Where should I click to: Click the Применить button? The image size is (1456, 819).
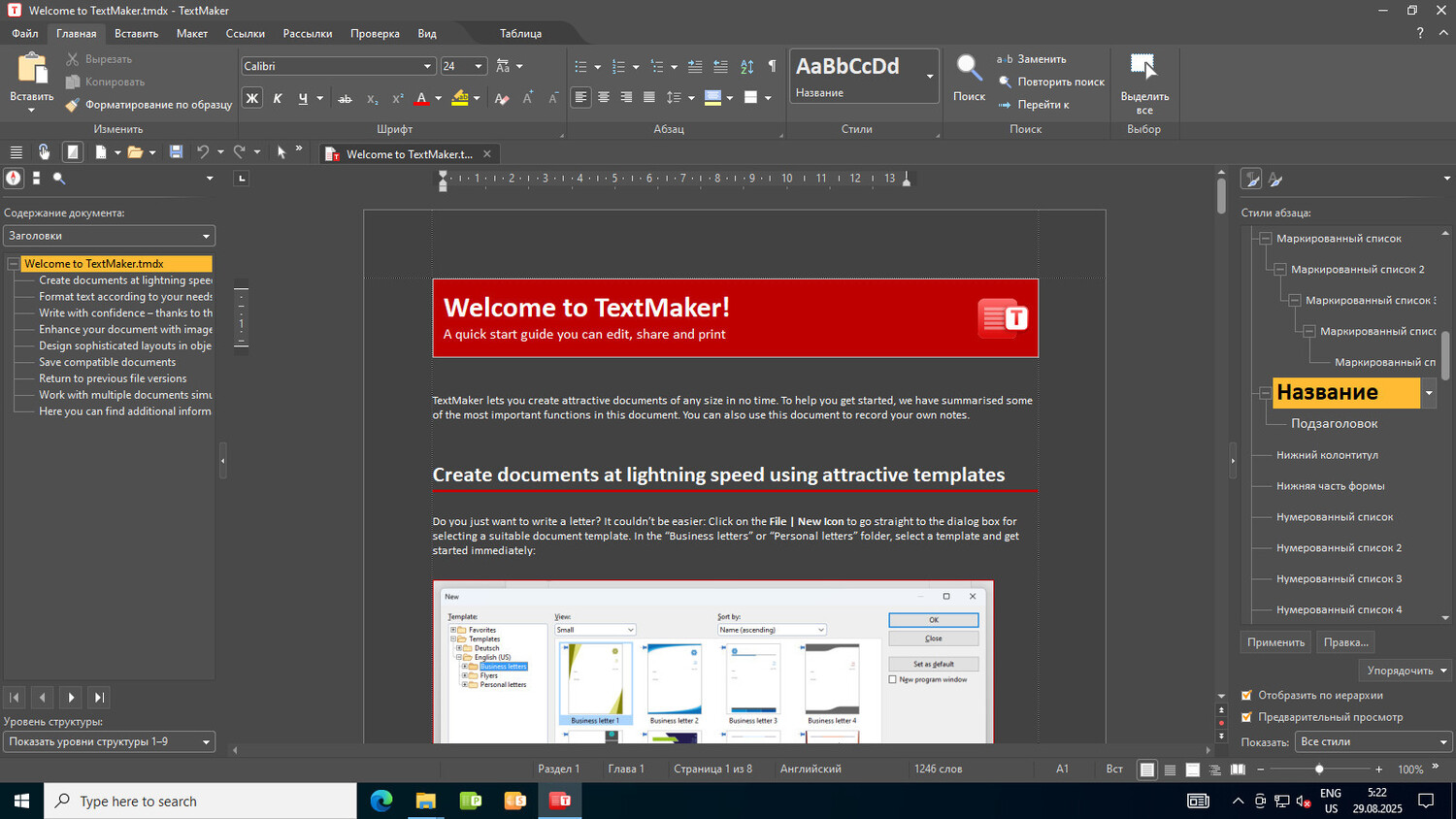pos(1275,642)
